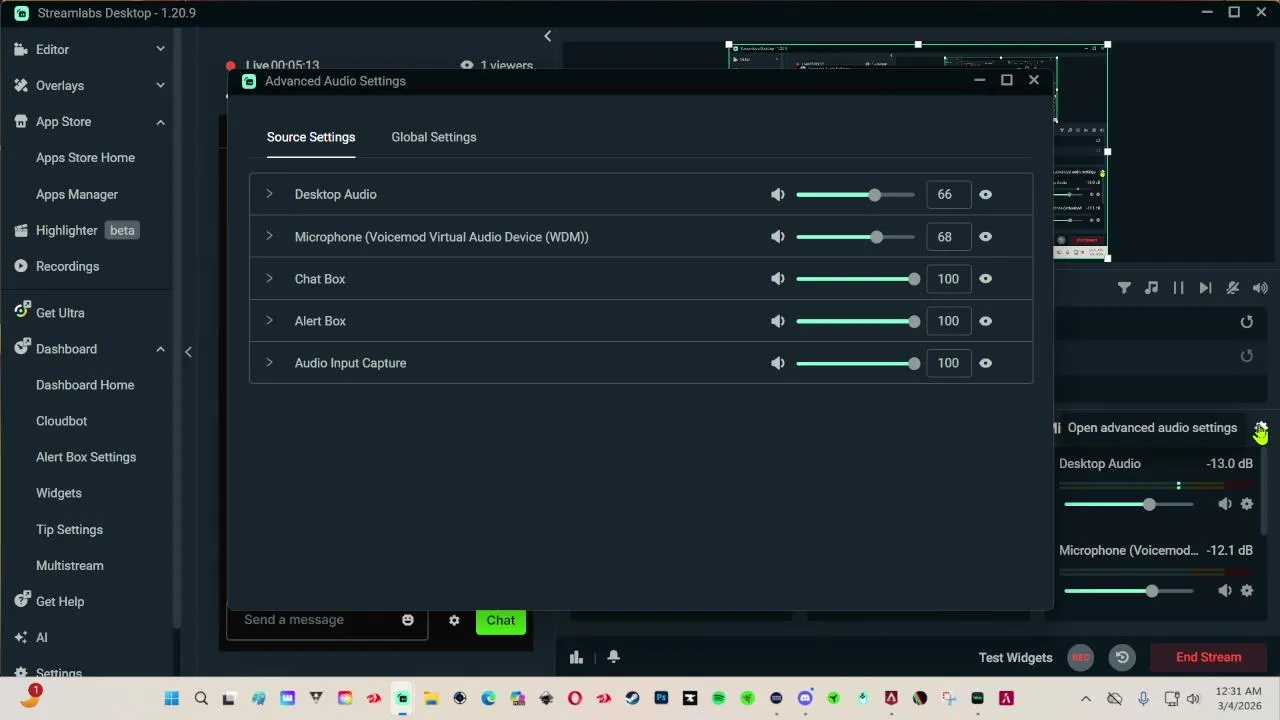Open Cloudbot in sidebar

point(61,421)
